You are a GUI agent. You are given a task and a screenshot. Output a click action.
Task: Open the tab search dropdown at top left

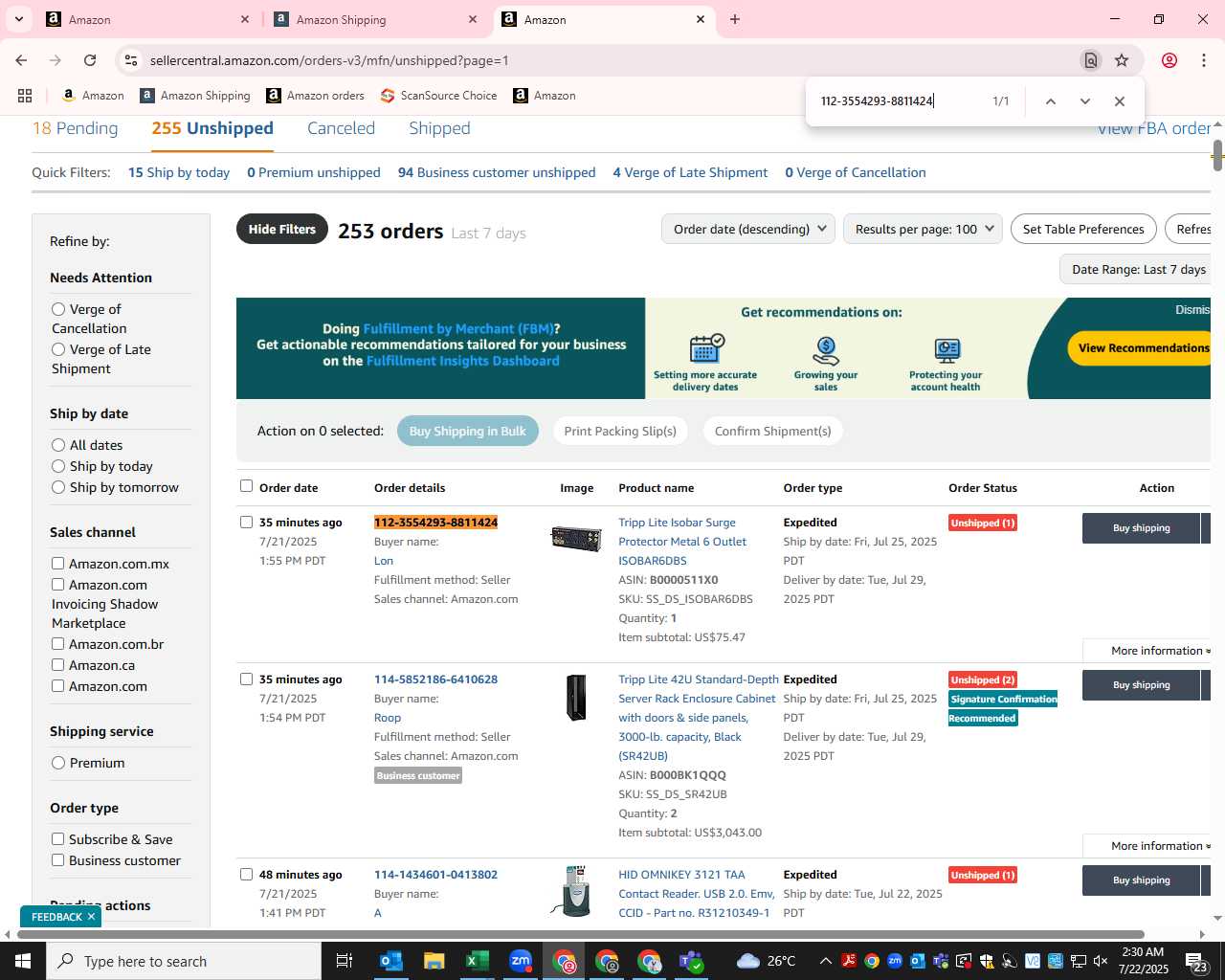(18, 19)
